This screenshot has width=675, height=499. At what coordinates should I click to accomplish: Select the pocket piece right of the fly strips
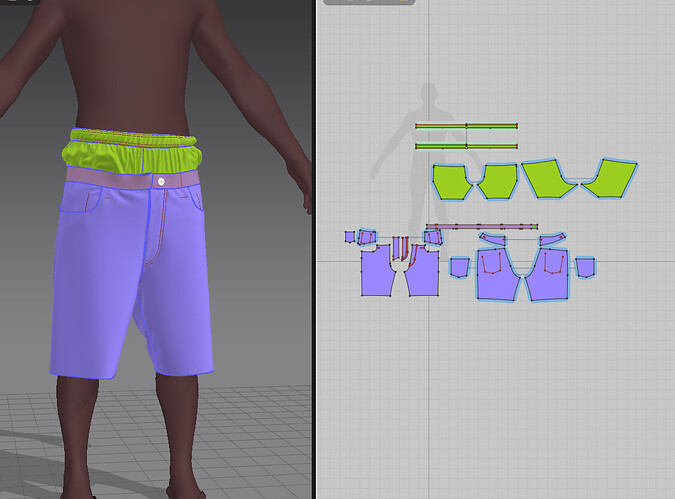(x=433, y=237)
